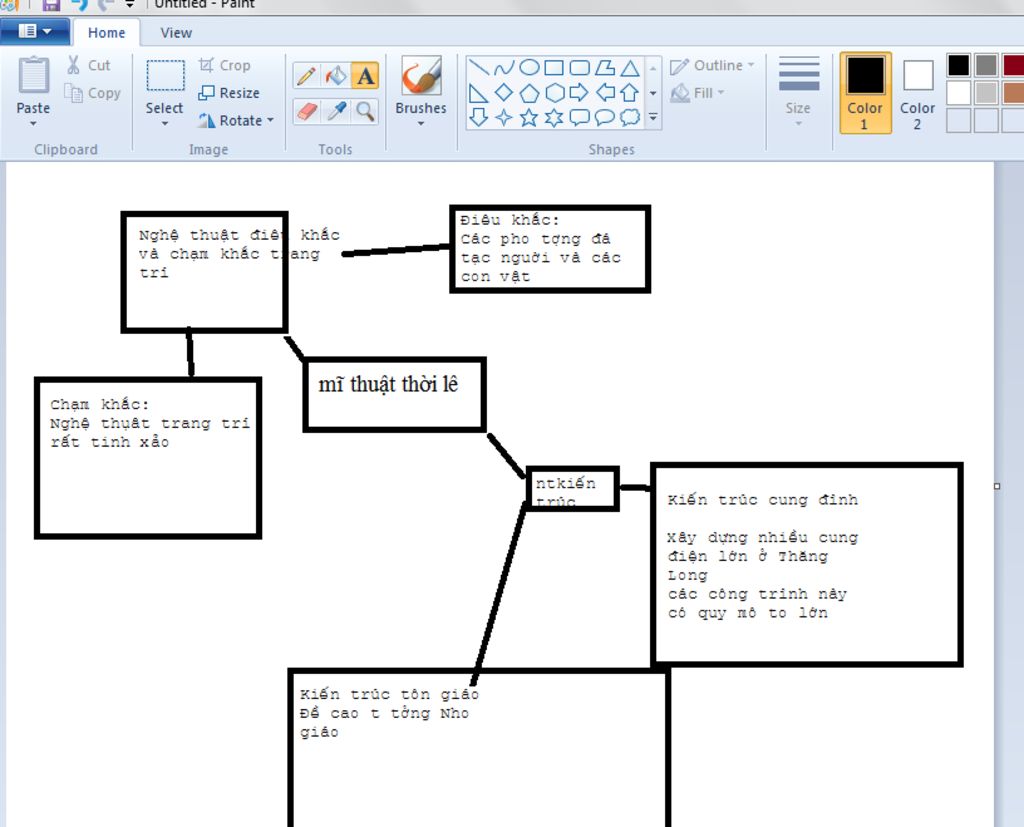
Task: Switch to the View tab
Action: pyautogui.click(x=176, y=33)
